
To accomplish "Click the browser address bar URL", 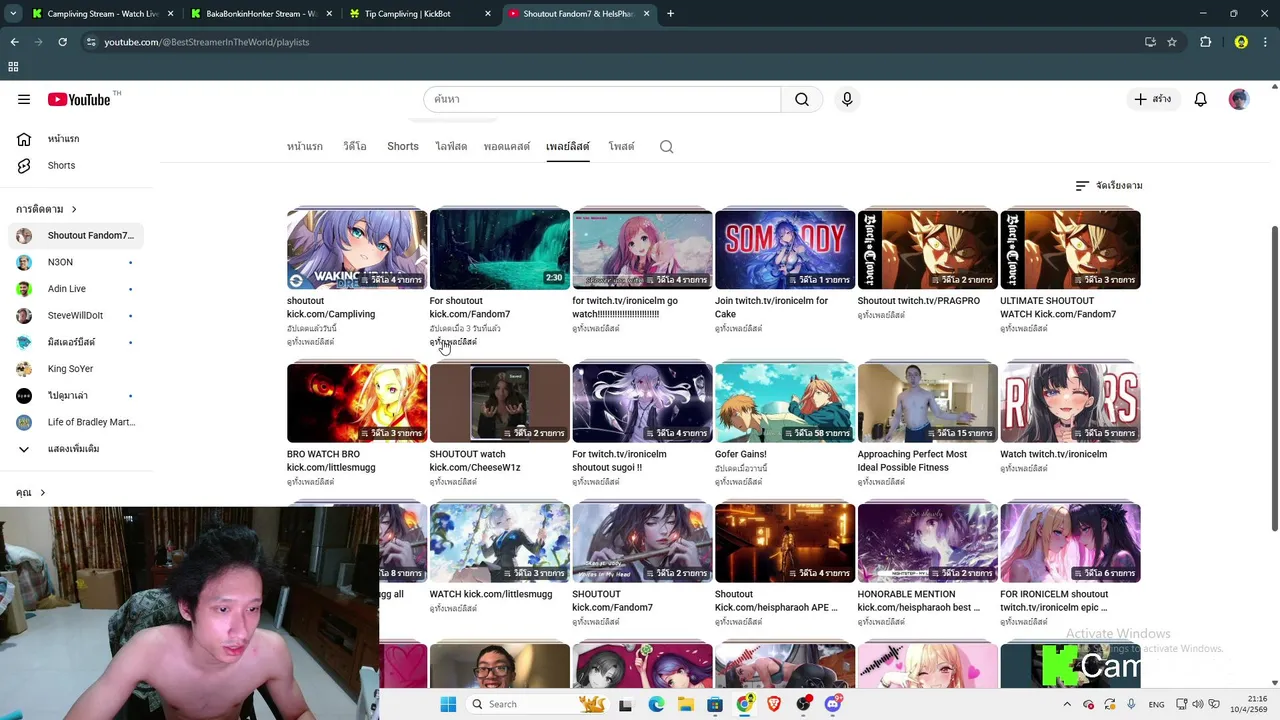I will [207, 42].
